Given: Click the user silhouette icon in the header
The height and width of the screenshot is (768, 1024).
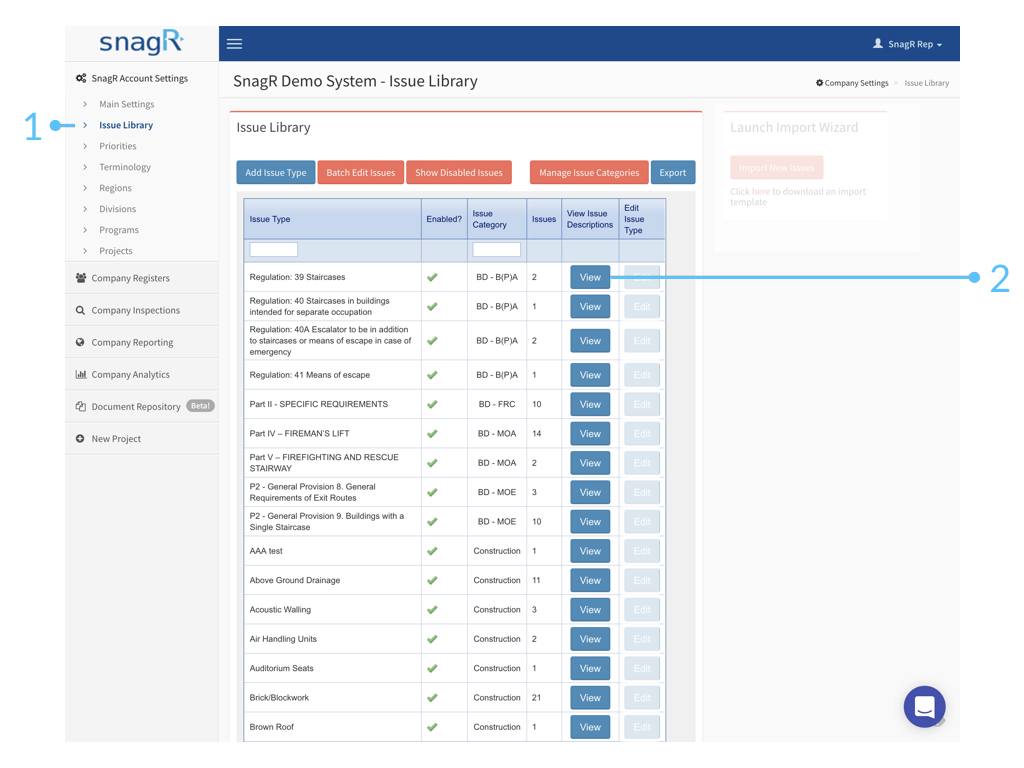Looking at the screenshot, I should 878,43.
